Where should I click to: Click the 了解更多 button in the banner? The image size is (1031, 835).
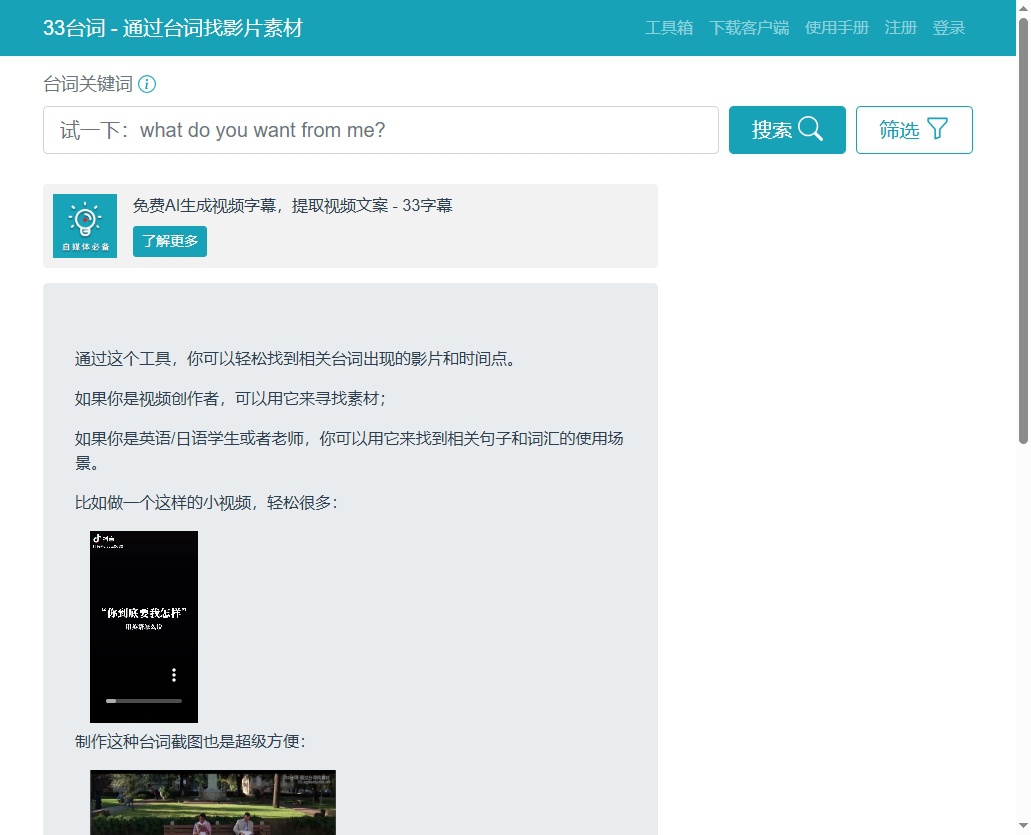coord(170,242)
